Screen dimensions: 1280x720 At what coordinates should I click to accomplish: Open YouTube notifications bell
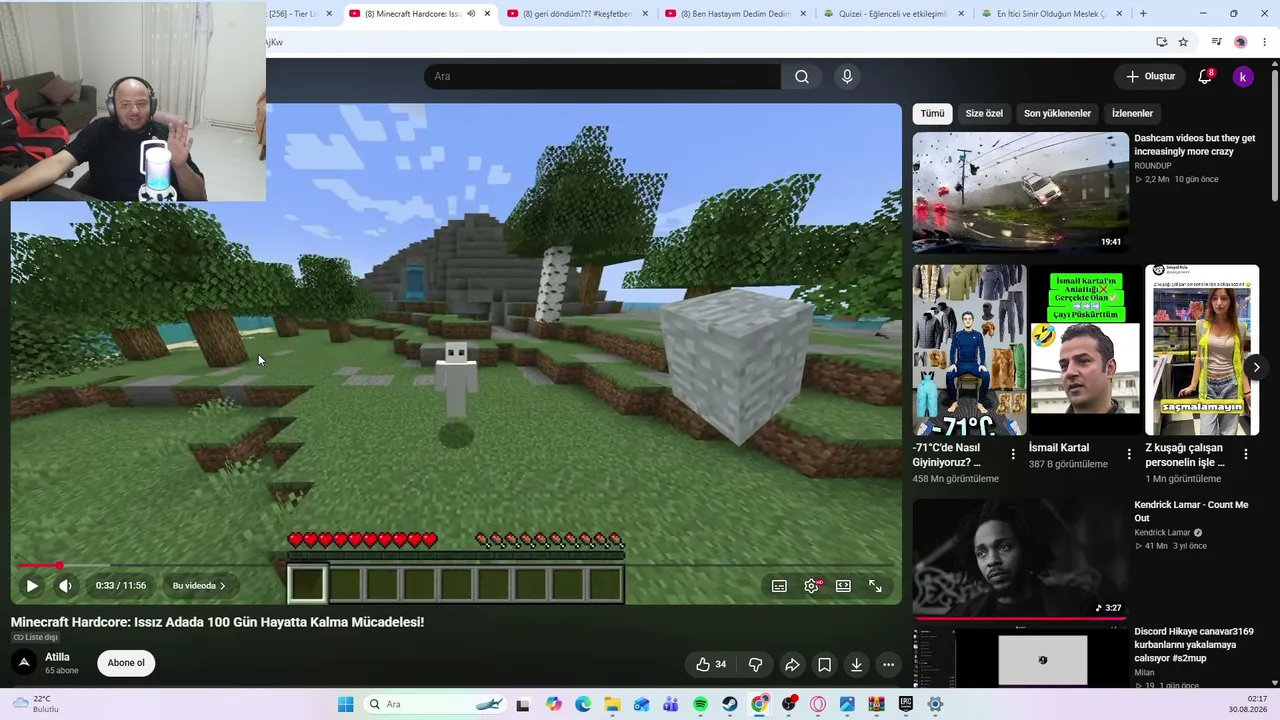(1205, 77)
